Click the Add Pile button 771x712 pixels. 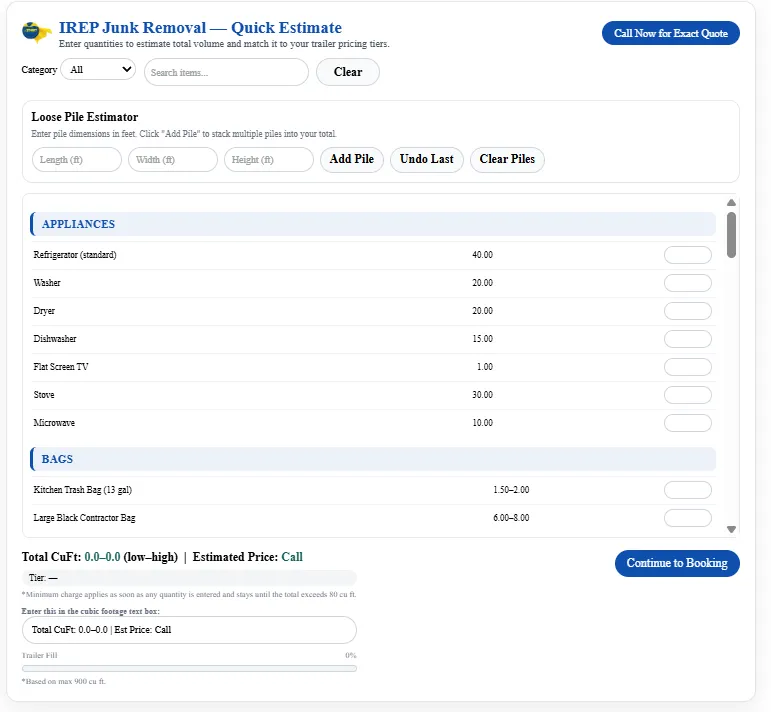click(352, 159)
